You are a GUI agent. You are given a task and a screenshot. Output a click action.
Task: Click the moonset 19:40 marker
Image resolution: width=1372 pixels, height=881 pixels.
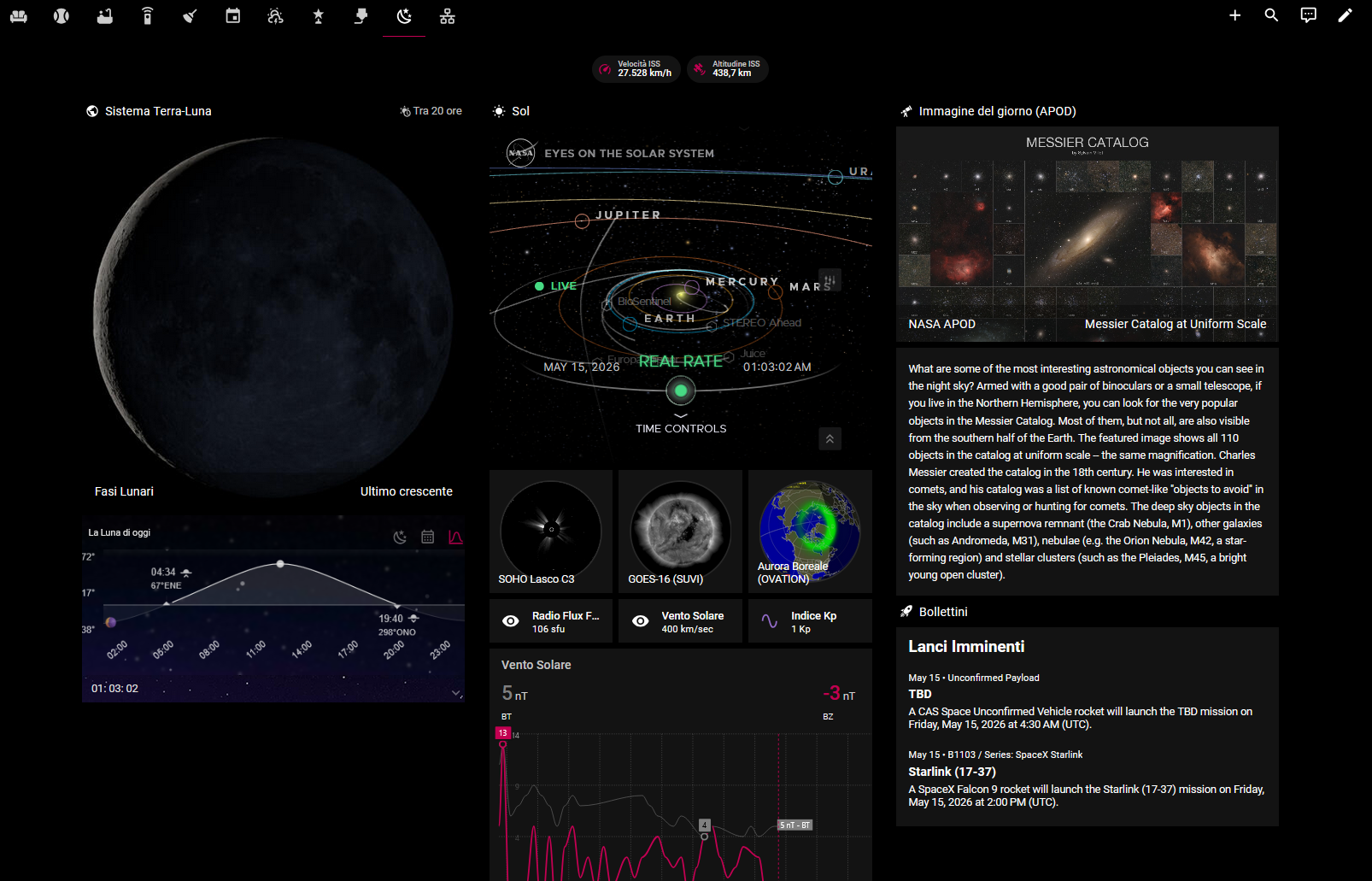coord(398,625)
